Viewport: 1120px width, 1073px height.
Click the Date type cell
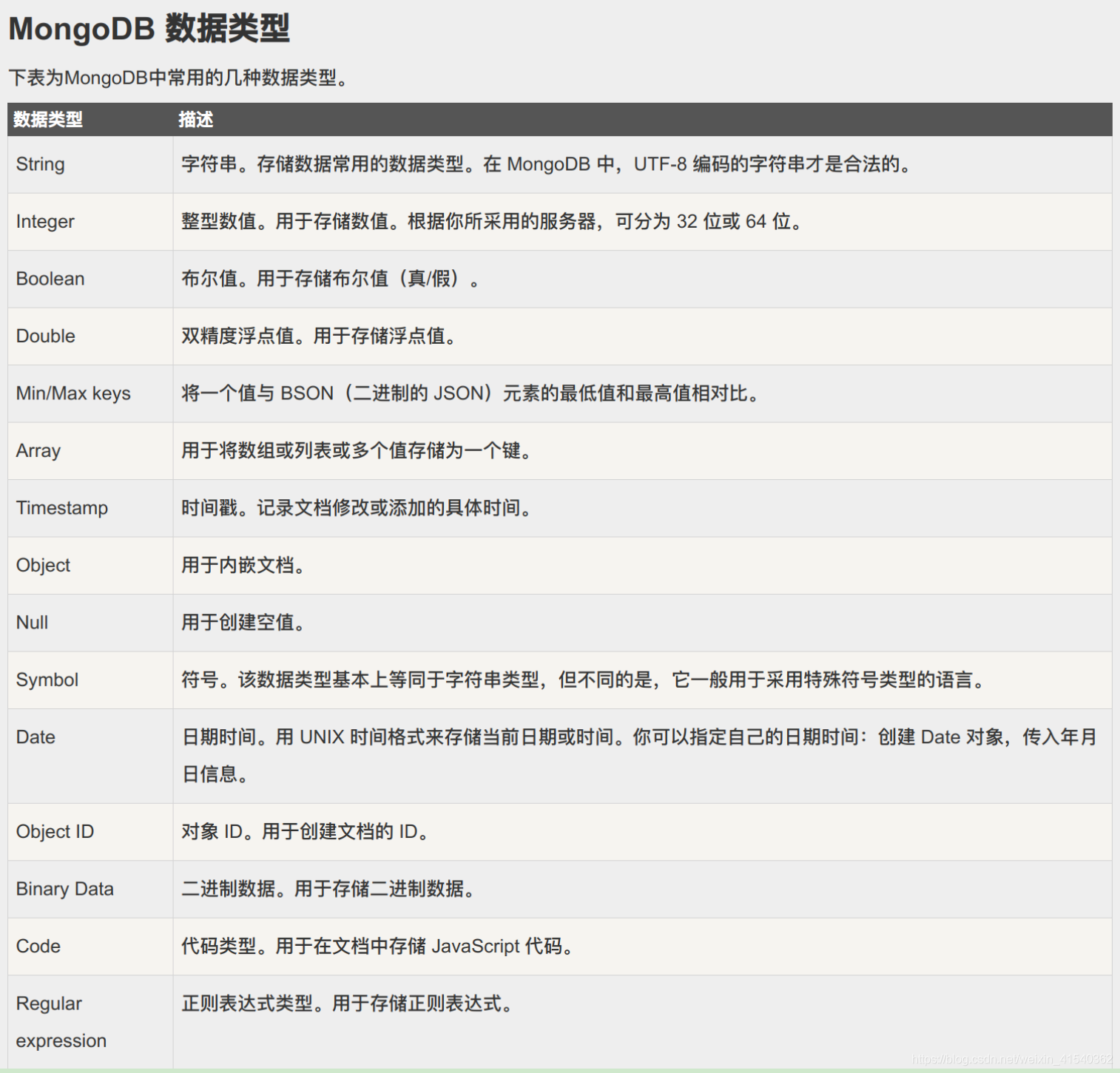[36, 737]
